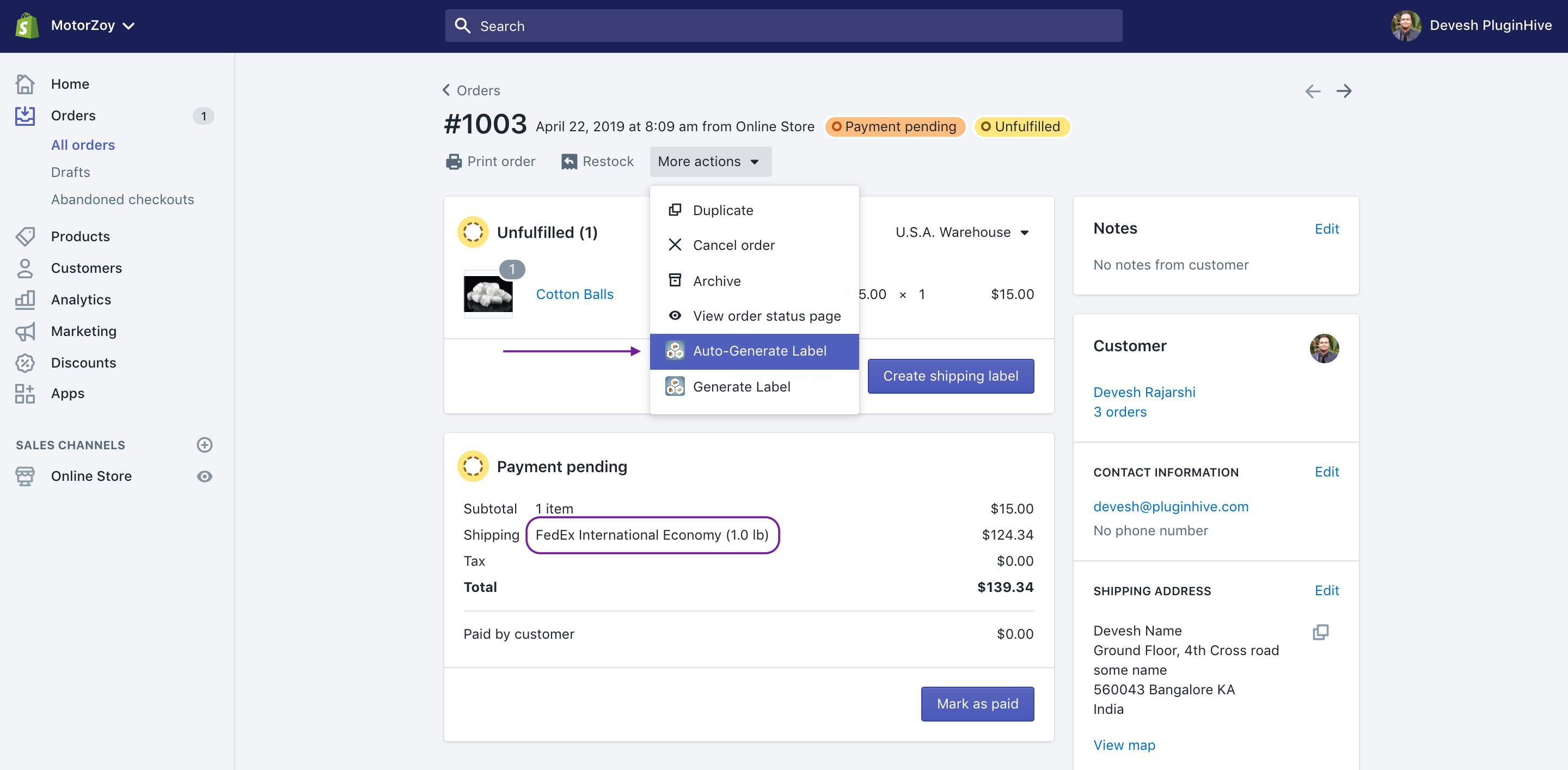Toggle Online Store view eye icon
The image size is (1568, 770).
[x=205, y=476]
